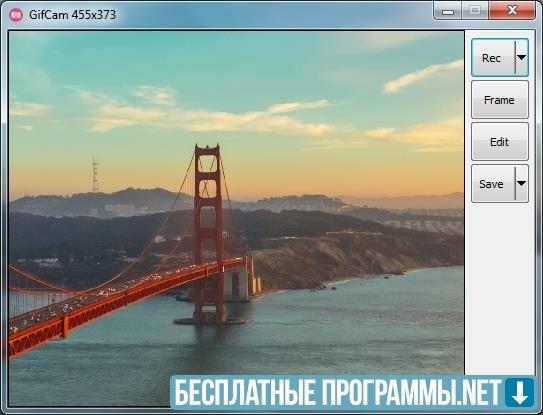Click the GifCam 455x373 title text
The image size is (543, 415).
click(72, 15)
